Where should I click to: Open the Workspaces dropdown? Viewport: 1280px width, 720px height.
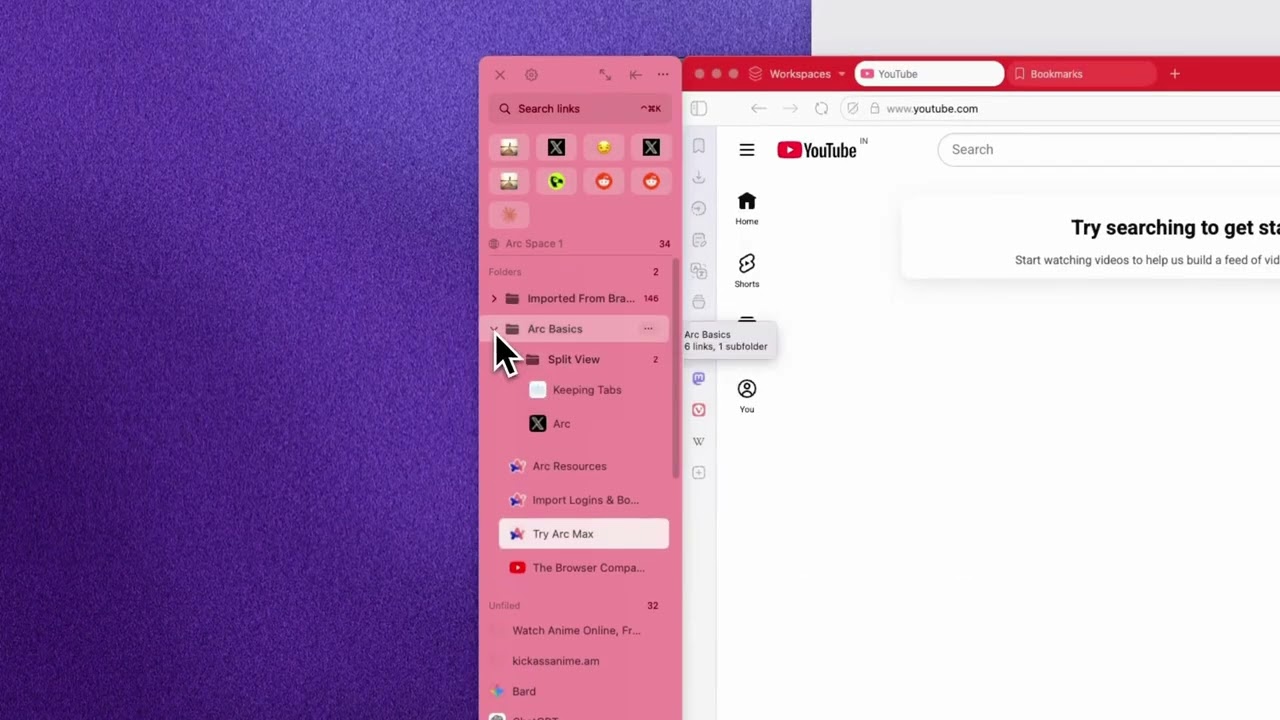coord(797,74)
